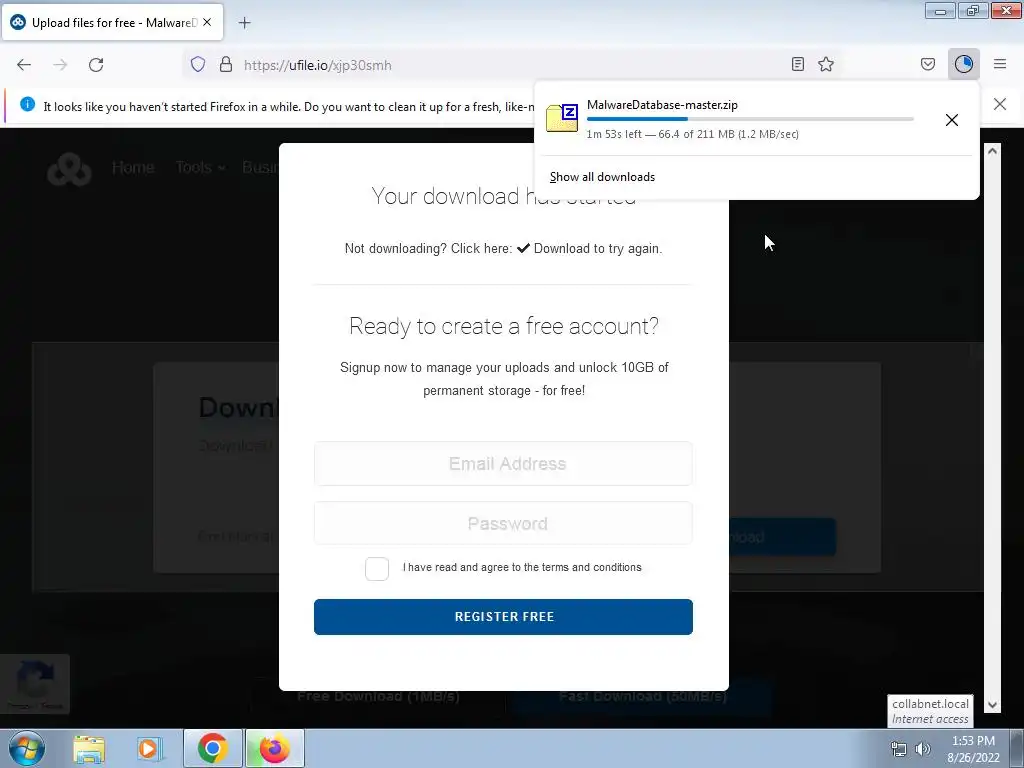Expand the Tools dropdown menu
1024x768 pixels.
[200, 167]
